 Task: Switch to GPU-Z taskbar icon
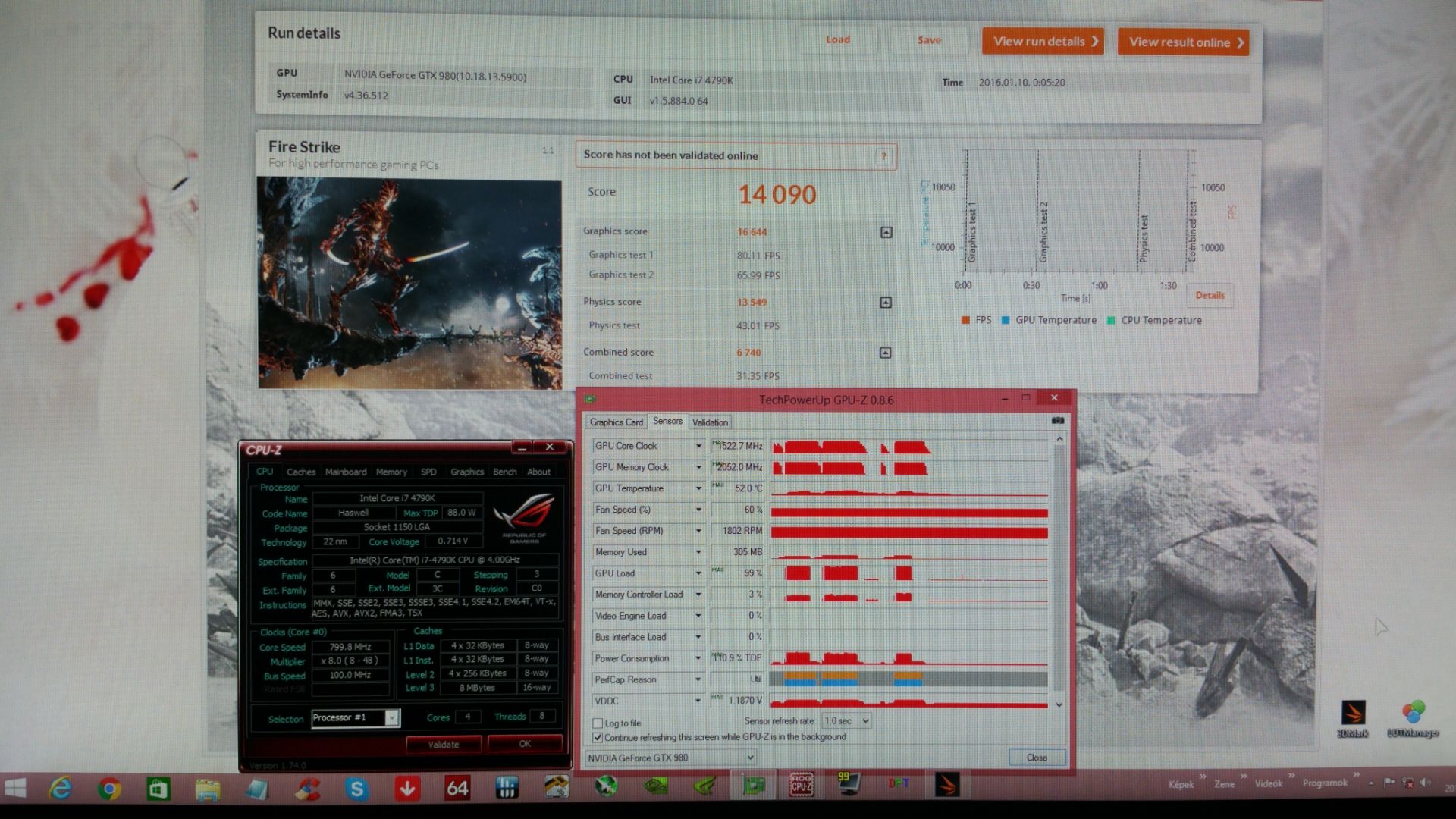754,785
